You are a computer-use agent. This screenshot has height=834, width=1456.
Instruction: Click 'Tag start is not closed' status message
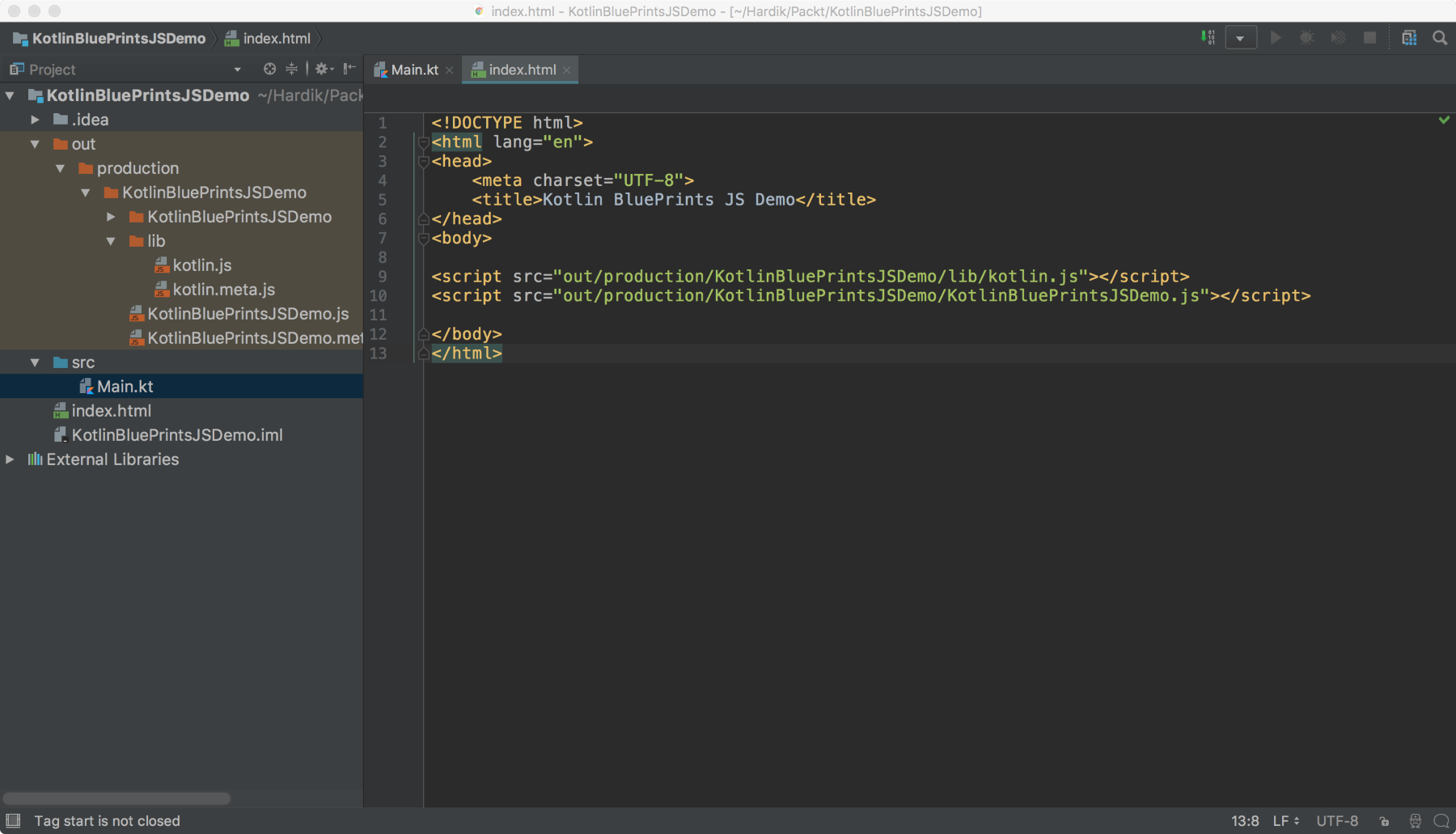[107, 820]
